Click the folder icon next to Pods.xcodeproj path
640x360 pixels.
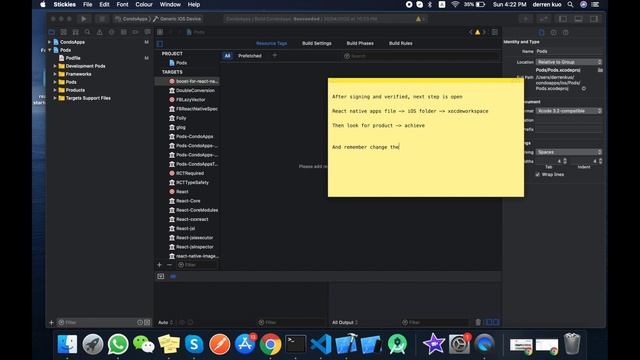pos(600,70)
